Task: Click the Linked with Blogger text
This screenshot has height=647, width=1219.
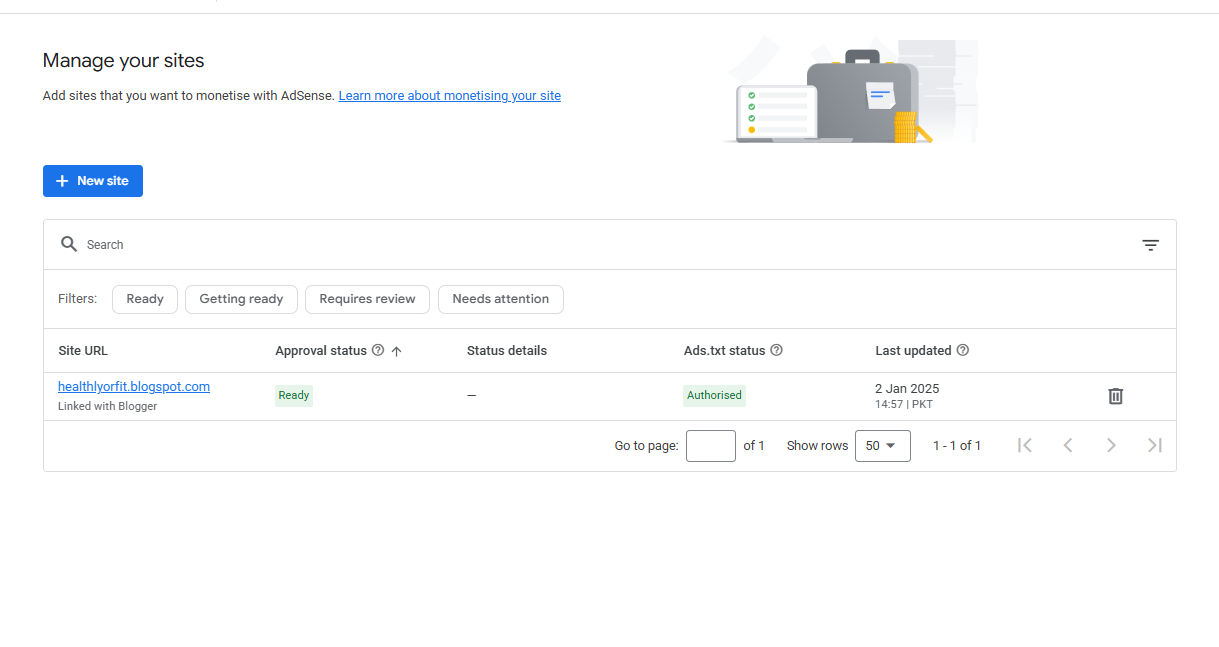Action: point(108,407)
